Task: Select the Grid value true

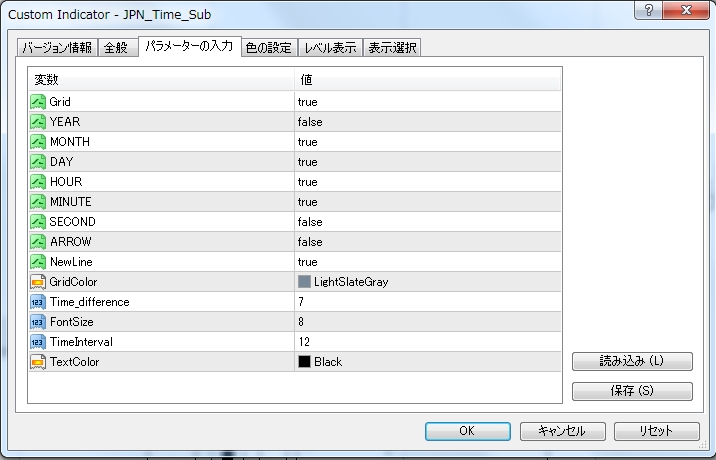Action: pyautogui.click(x=307, y=102)
